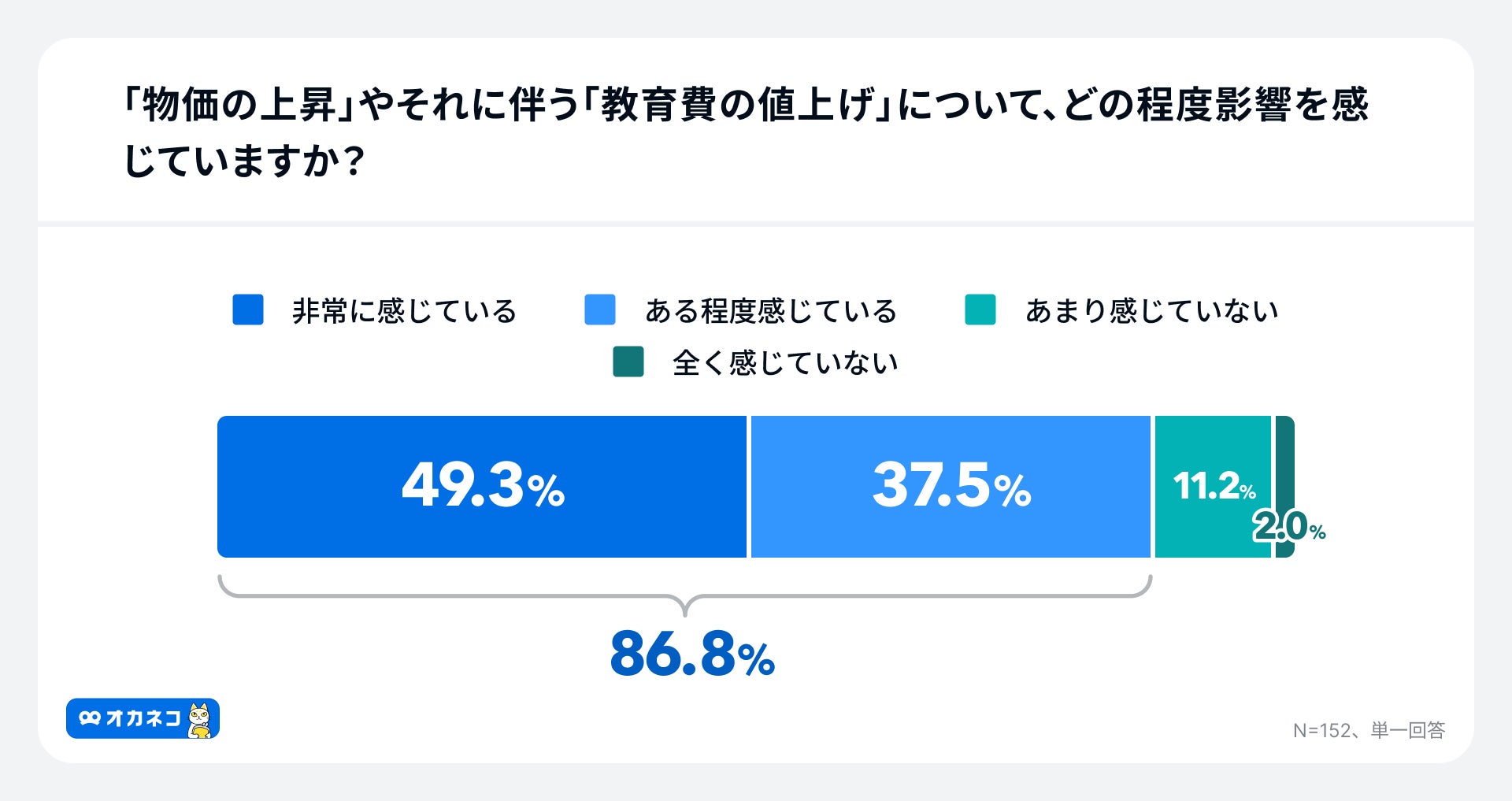1512x801 pixels.
Task: Select teal swatch for あまり感じていない
Action: click(980, 310)
